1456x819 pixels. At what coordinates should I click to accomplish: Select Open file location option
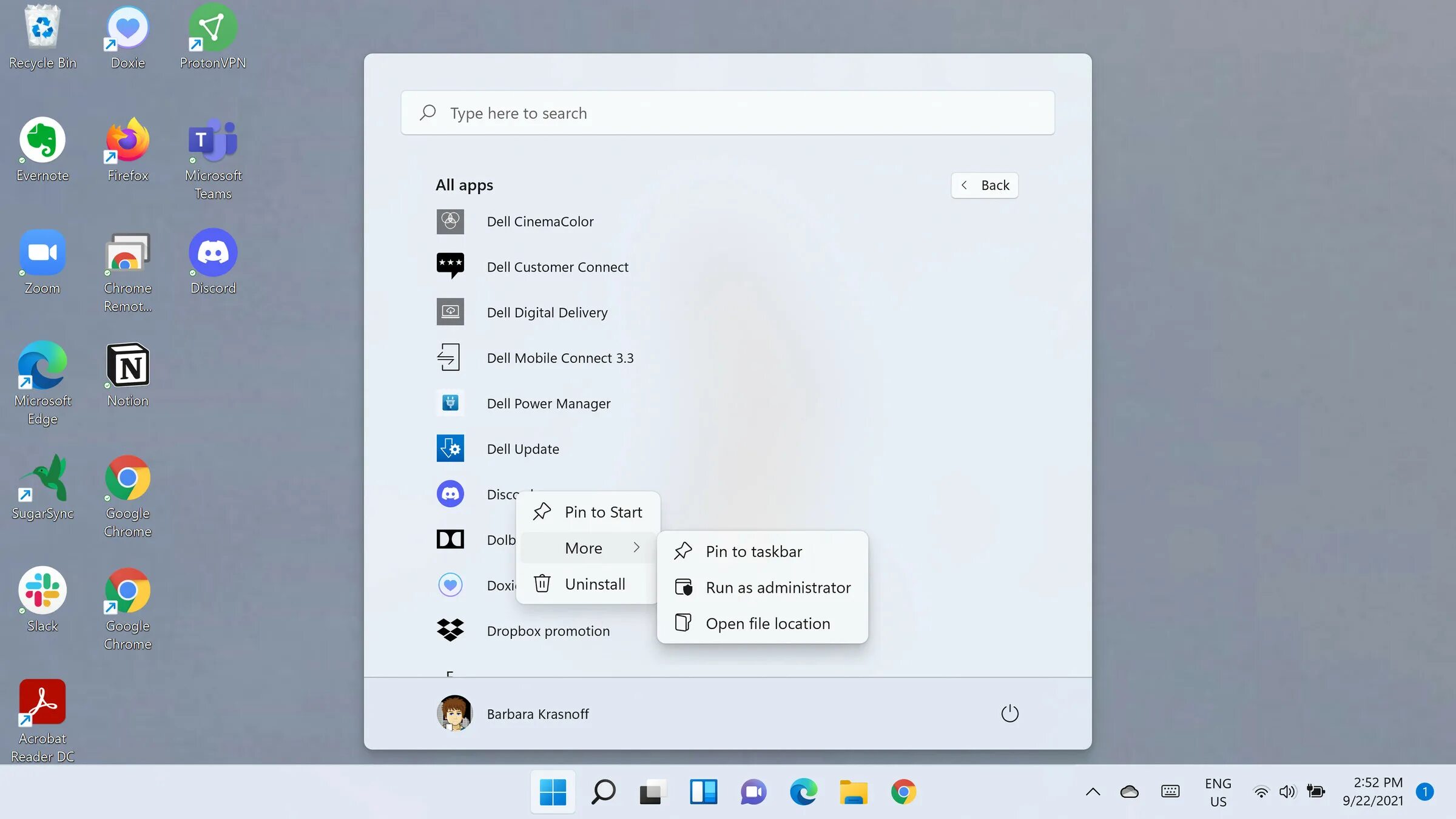(767, 624)
